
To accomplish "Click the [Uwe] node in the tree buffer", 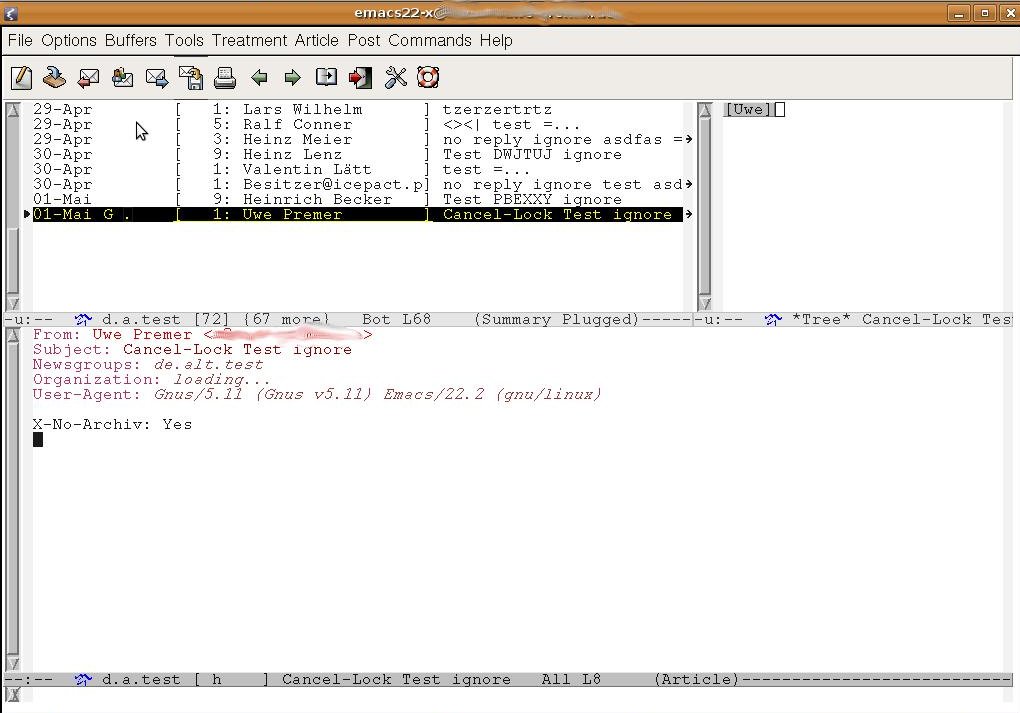I will 748,110.
